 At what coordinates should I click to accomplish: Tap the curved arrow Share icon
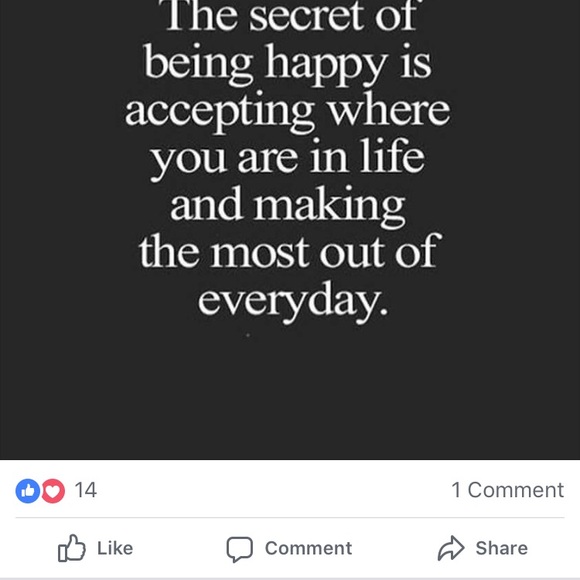pos(451,548)
